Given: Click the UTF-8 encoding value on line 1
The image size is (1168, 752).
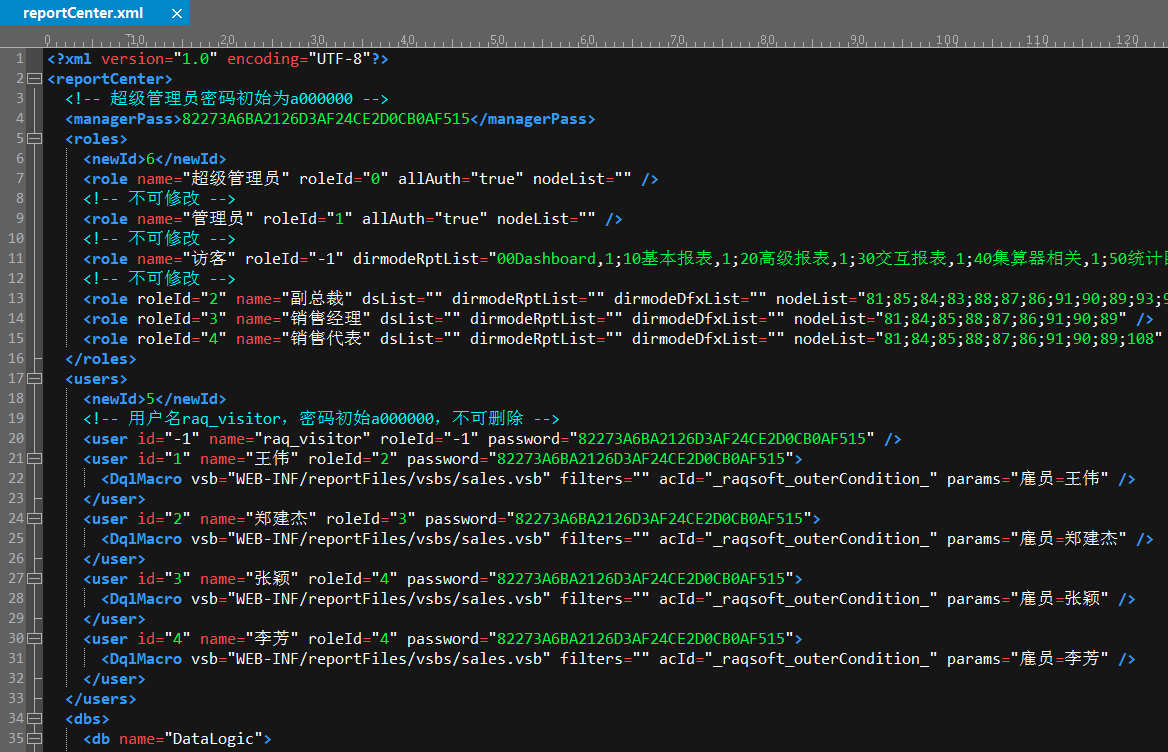Looking at the screenshot, I should click(340, 59).
